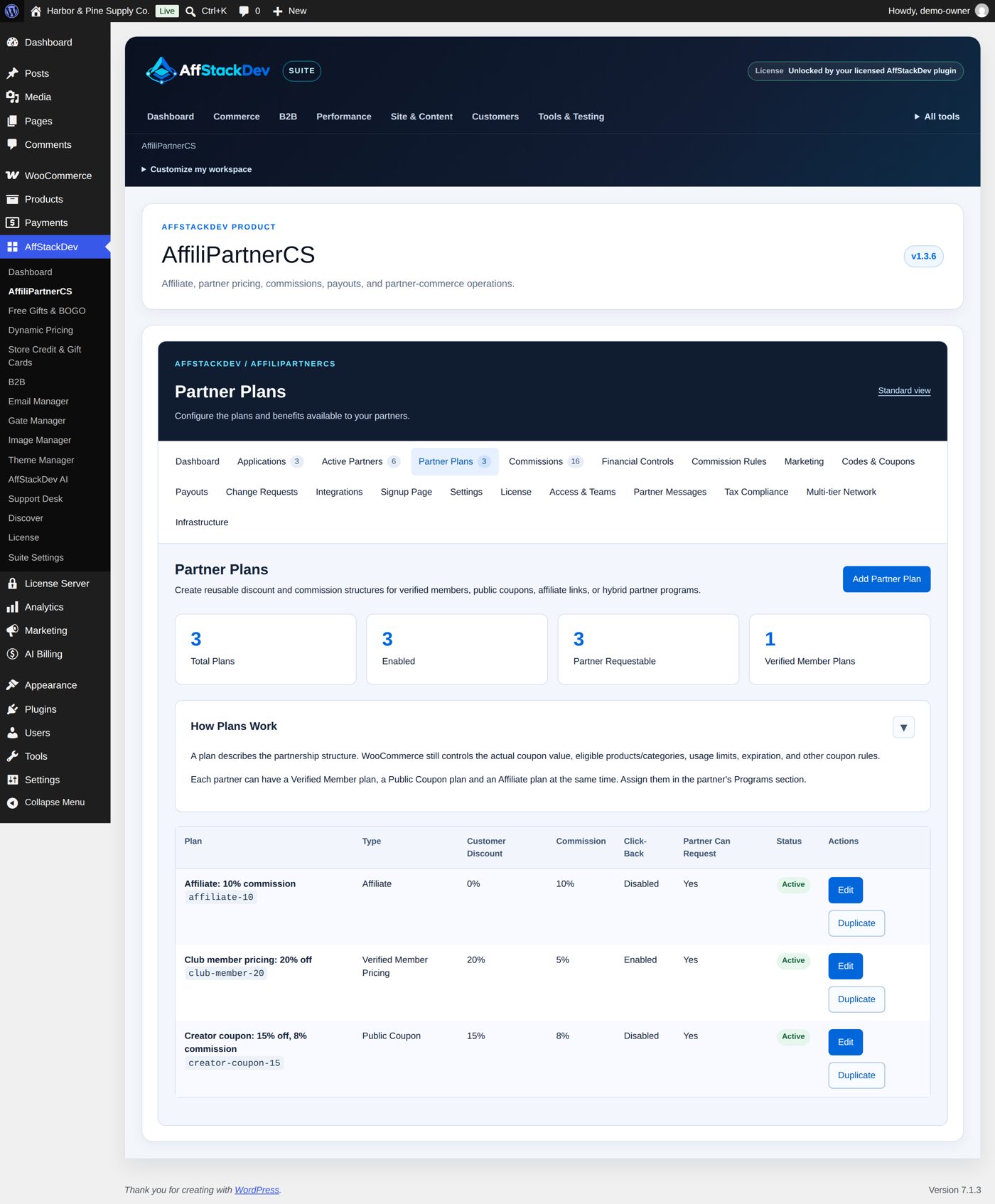995x1204 pixels.
Task: Expand the All tools disclosure
Action: [937, 117]
